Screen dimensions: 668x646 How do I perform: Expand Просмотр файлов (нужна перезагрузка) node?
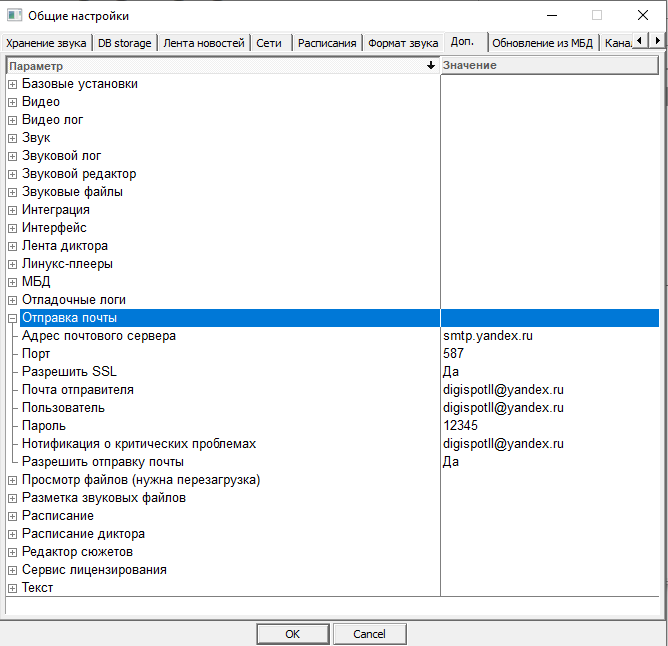(x=12, y=480)
